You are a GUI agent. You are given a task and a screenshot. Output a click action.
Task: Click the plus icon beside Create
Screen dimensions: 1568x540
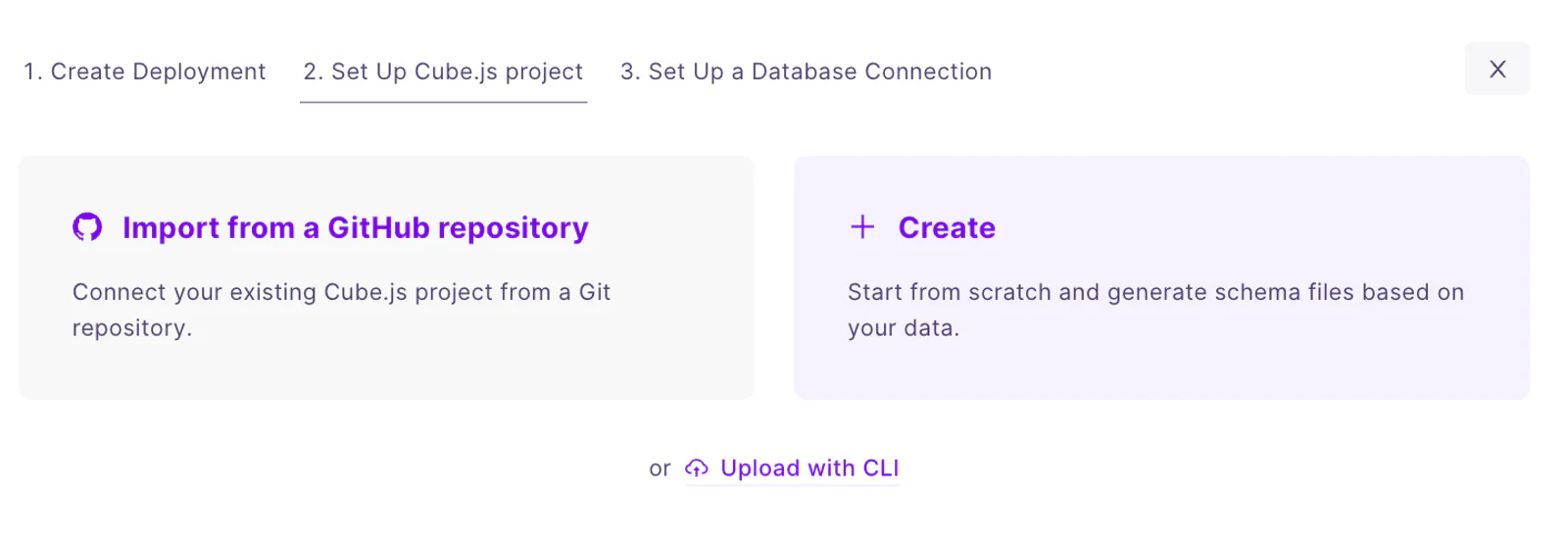point(862,227)
